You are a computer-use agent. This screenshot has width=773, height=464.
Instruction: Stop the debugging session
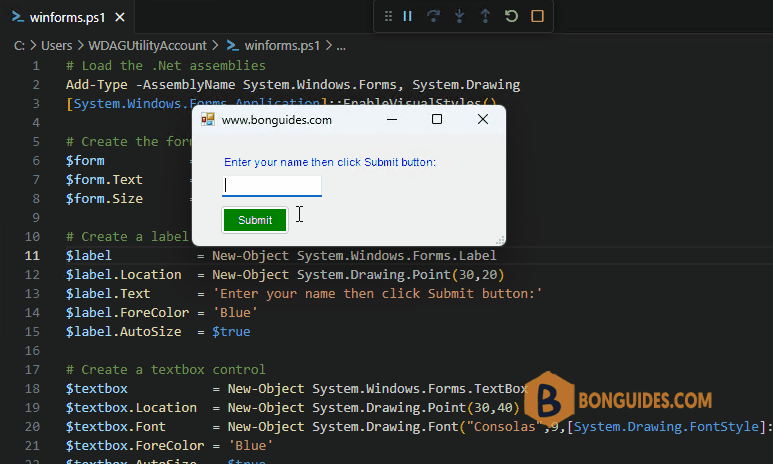(537, 16)
